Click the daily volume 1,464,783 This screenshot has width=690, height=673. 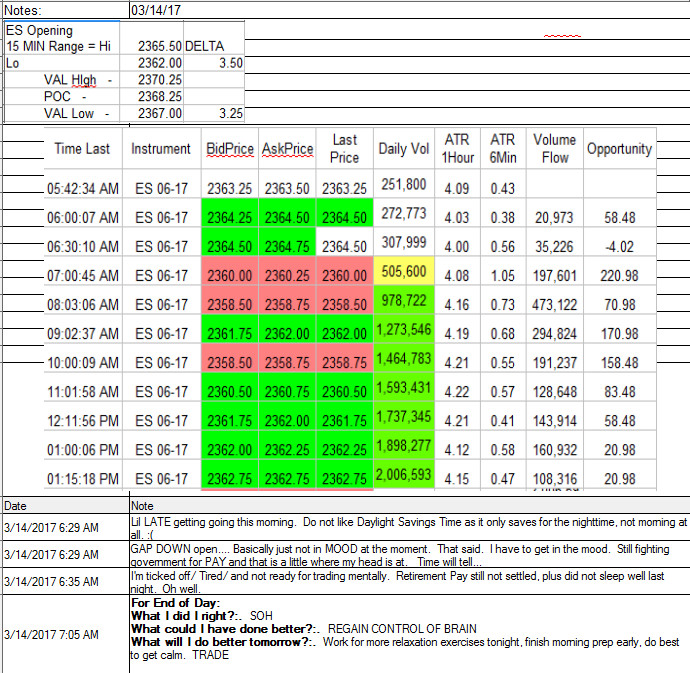click(404, 358)
